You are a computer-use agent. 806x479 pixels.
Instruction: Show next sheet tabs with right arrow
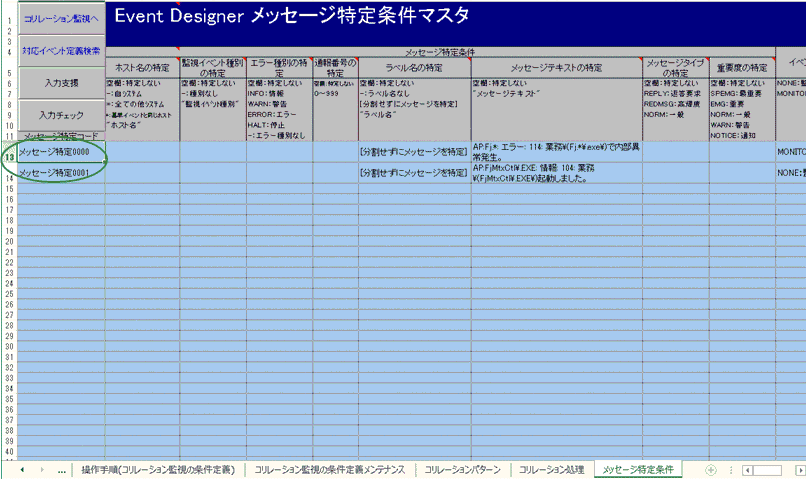(x=42, y=470)
